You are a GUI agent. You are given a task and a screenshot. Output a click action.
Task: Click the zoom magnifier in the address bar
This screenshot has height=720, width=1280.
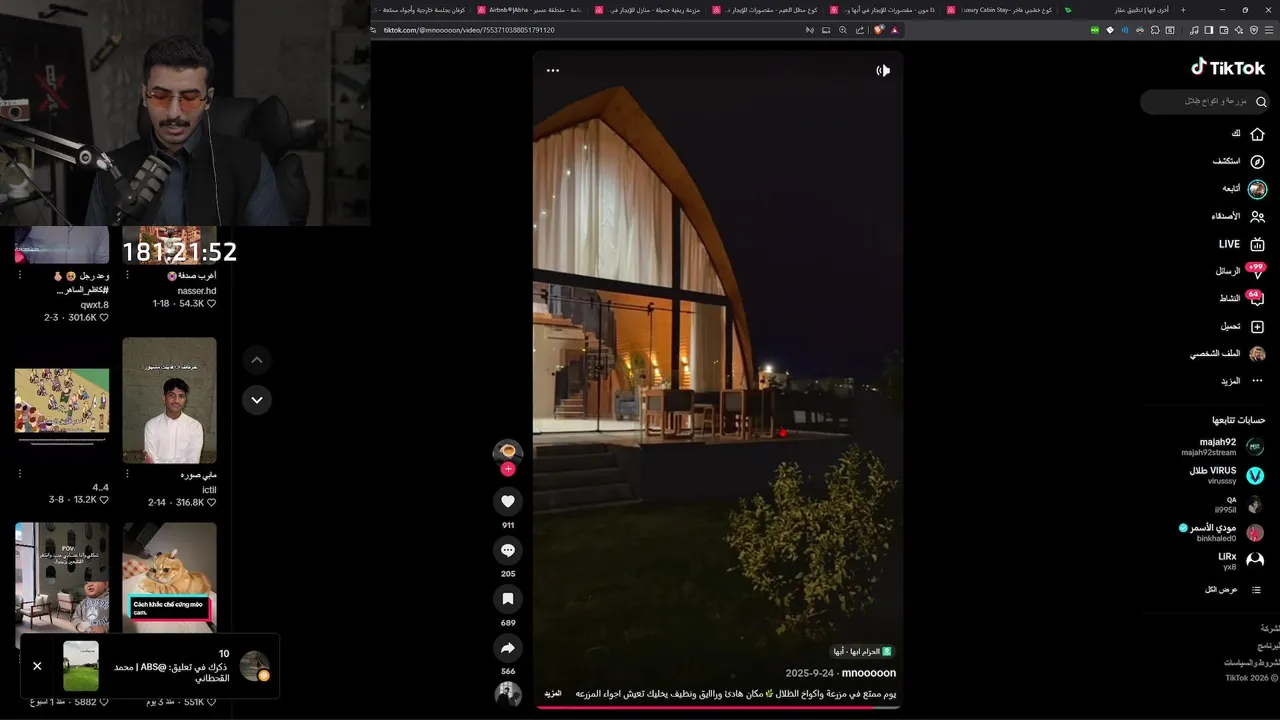pyautogui.click(x=843, y=30)
